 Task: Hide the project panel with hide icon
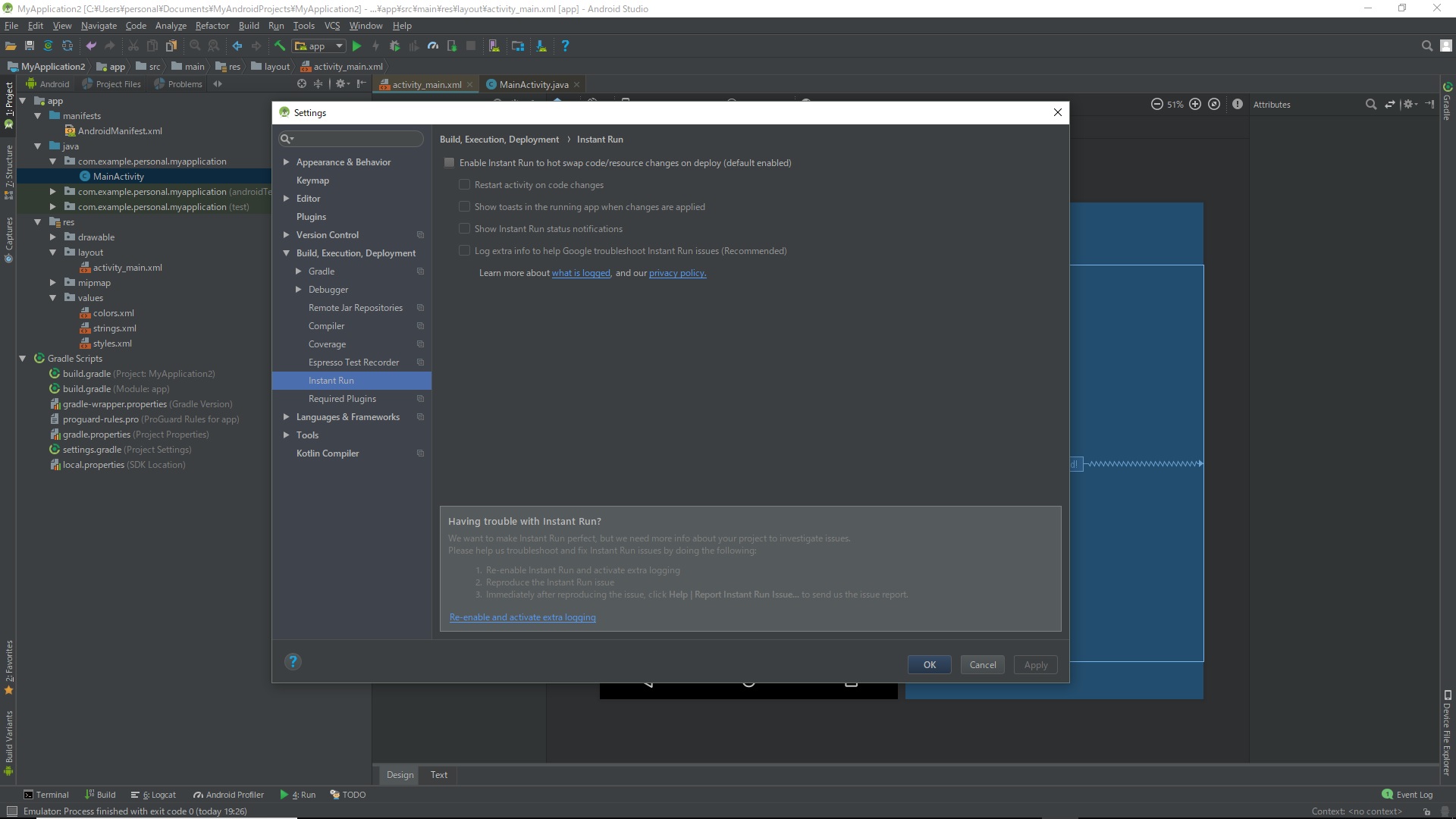pyautogui.click(x=362, y=84)
